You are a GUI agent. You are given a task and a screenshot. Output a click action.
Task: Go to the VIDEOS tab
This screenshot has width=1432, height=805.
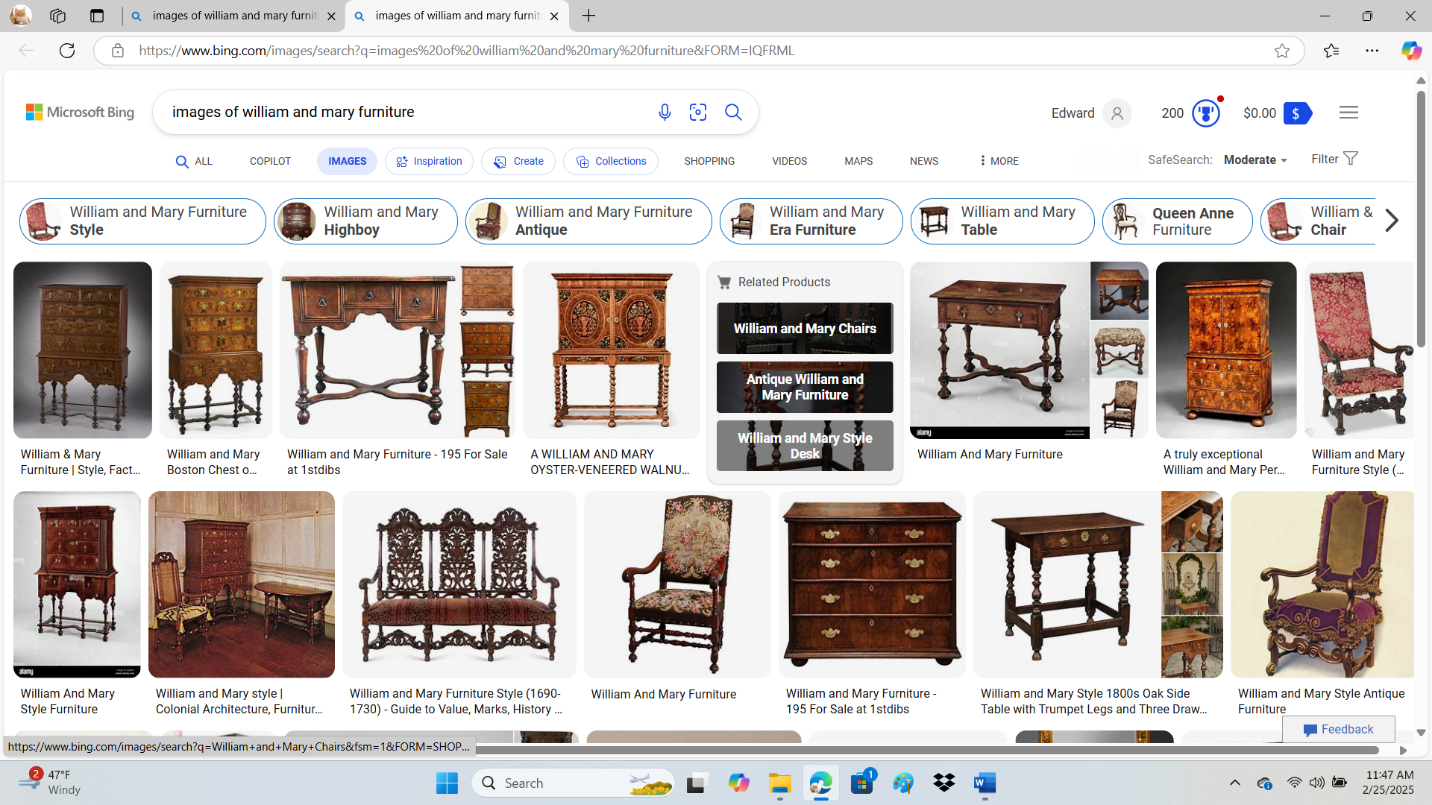[789, 161]
